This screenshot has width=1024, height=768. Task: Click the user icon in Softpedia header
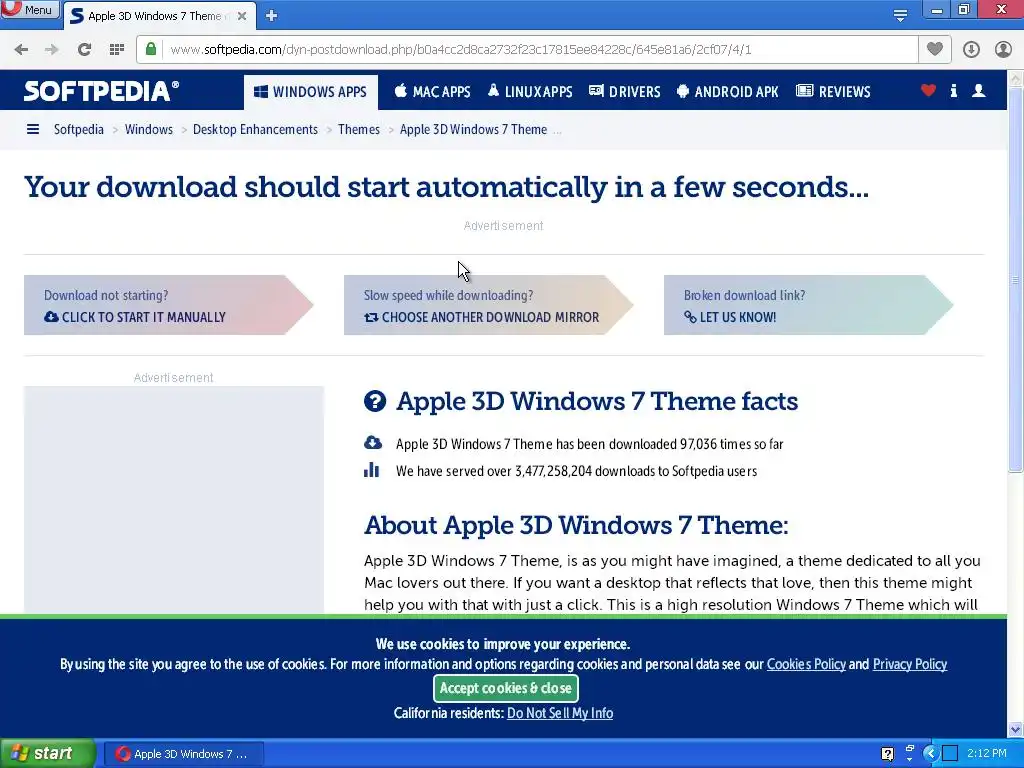point(978,91)
